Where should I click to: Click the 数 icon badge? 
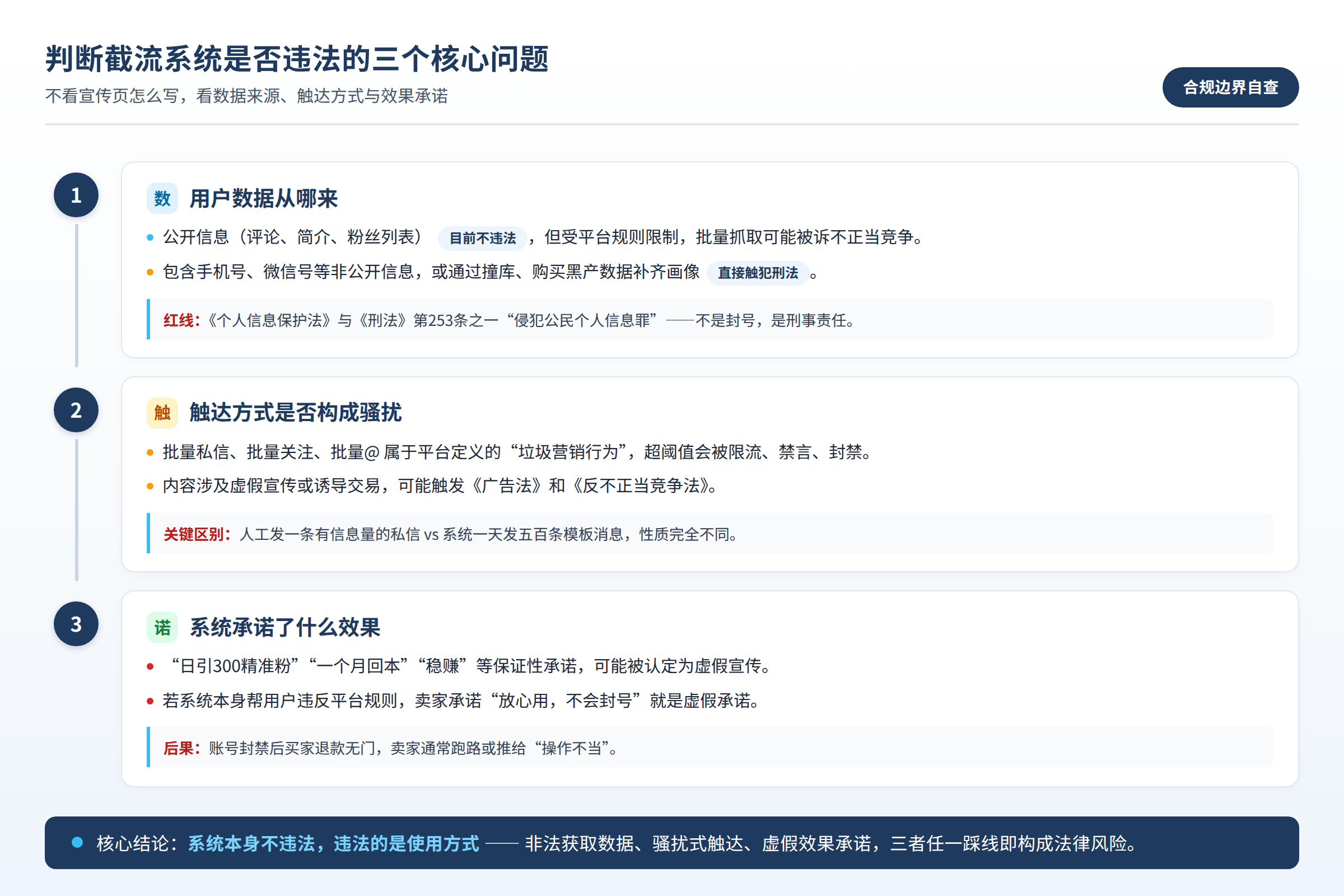162,198
